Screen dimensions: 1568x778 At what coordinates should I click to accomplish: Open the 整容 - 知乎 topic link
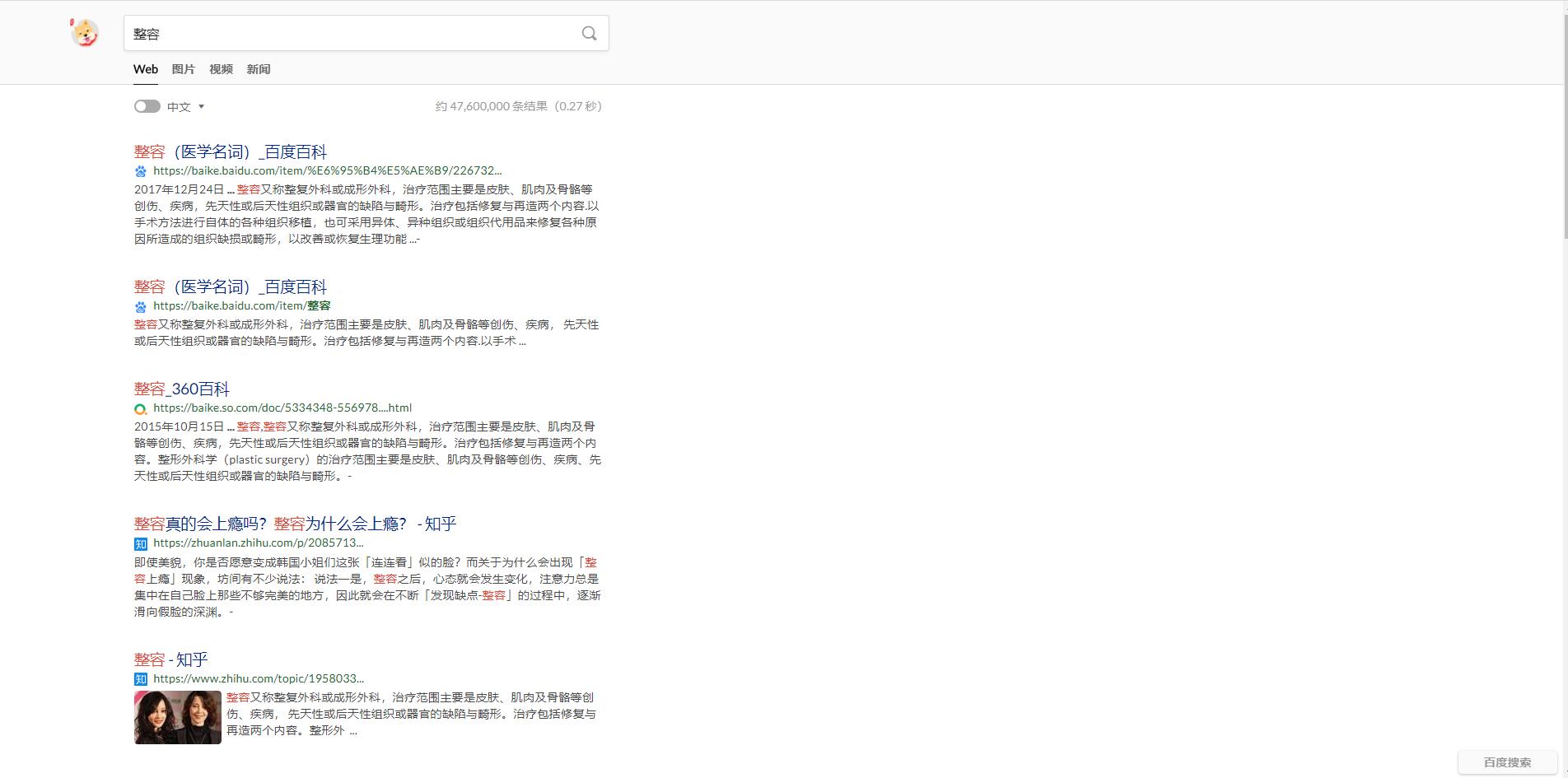coord(171,659)
